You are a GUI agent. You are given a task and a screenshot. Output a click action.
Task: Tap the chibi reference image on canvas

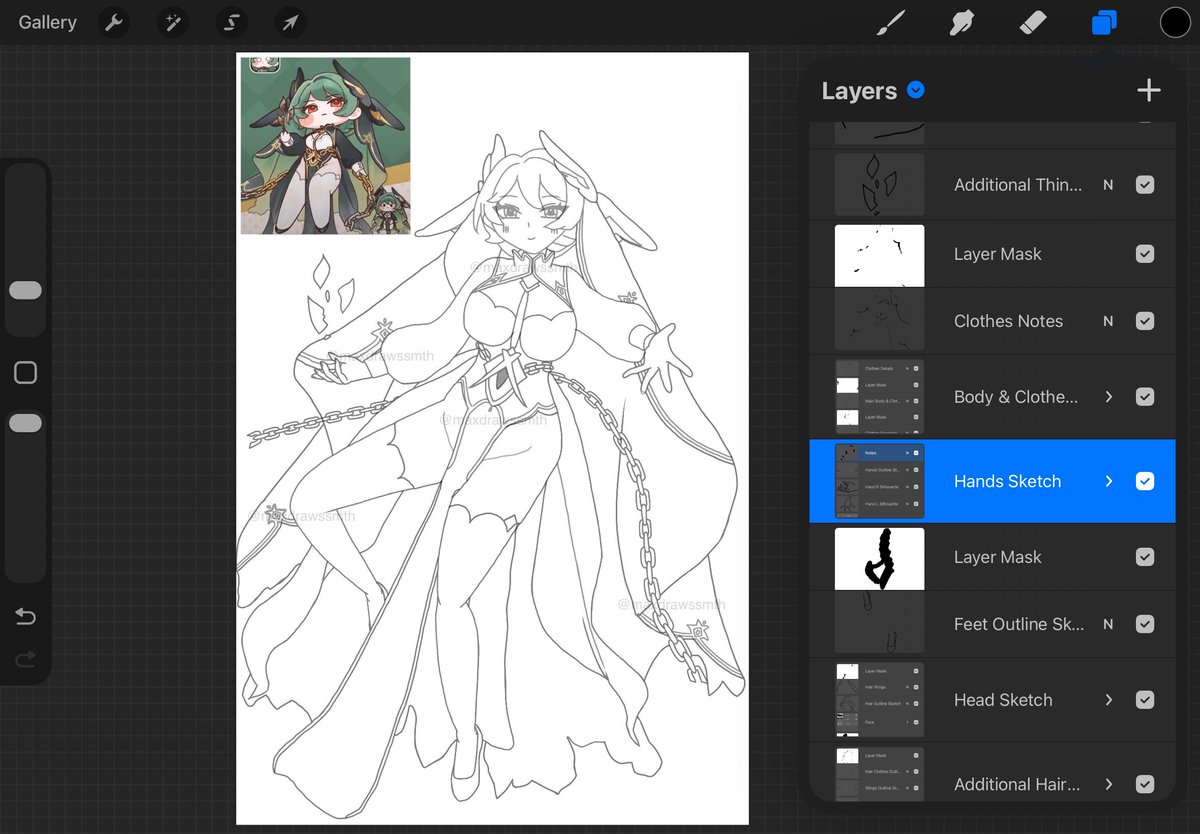[325, 145]
